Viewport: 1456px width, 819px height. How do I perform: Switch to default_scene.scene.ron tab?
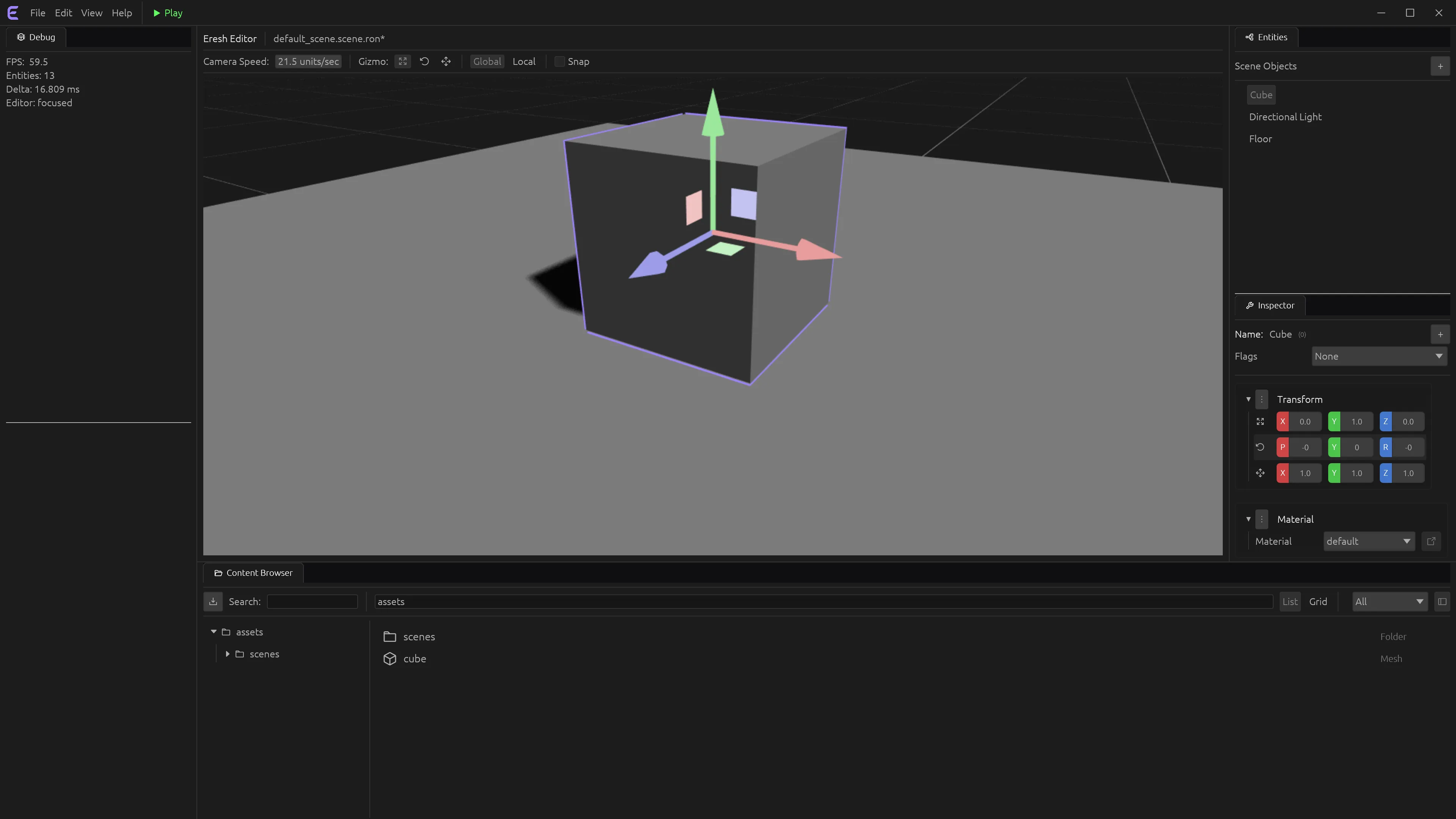tap(329, 38)
